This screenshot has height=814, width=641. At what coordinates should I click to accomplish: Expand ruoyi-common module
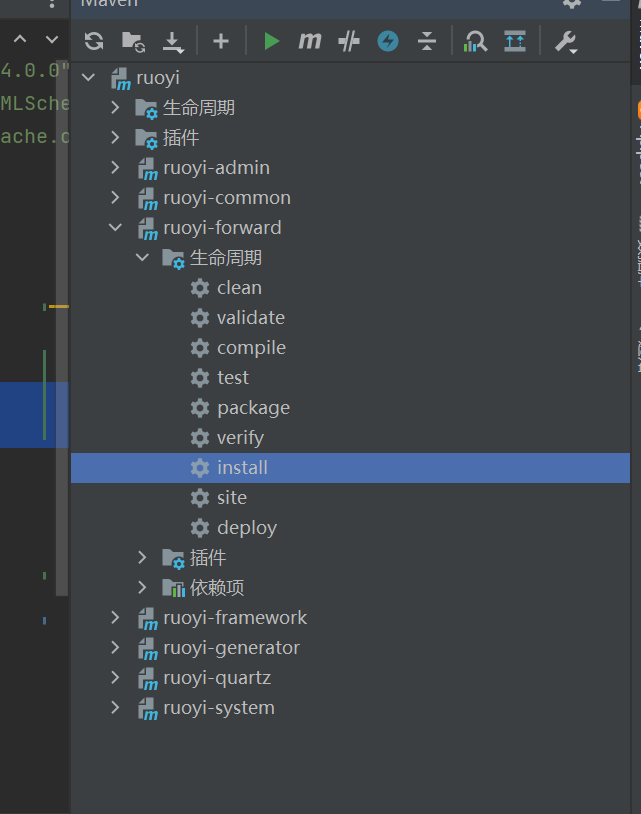pos(115,198)
